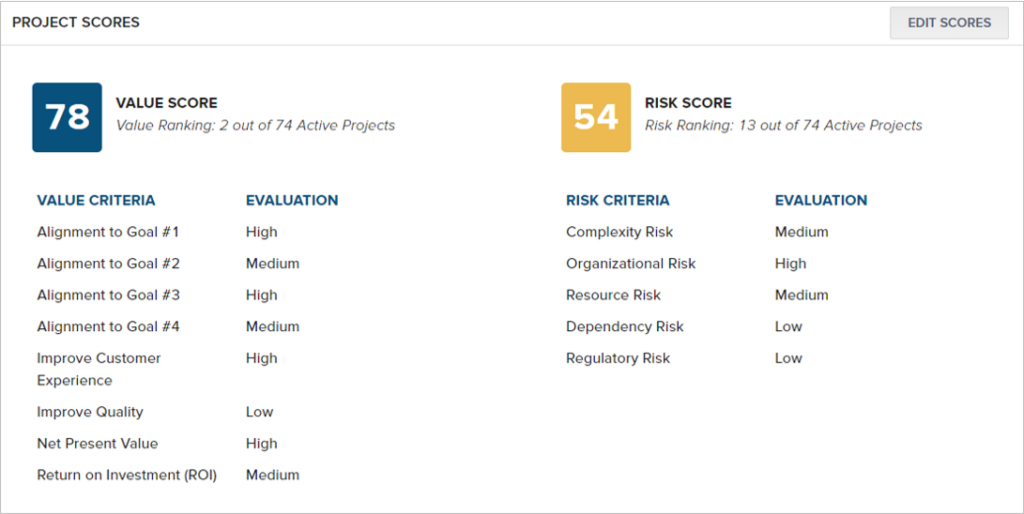Select Improve Customer Experience criterion
1024x514 pixels.
(99, 369)
